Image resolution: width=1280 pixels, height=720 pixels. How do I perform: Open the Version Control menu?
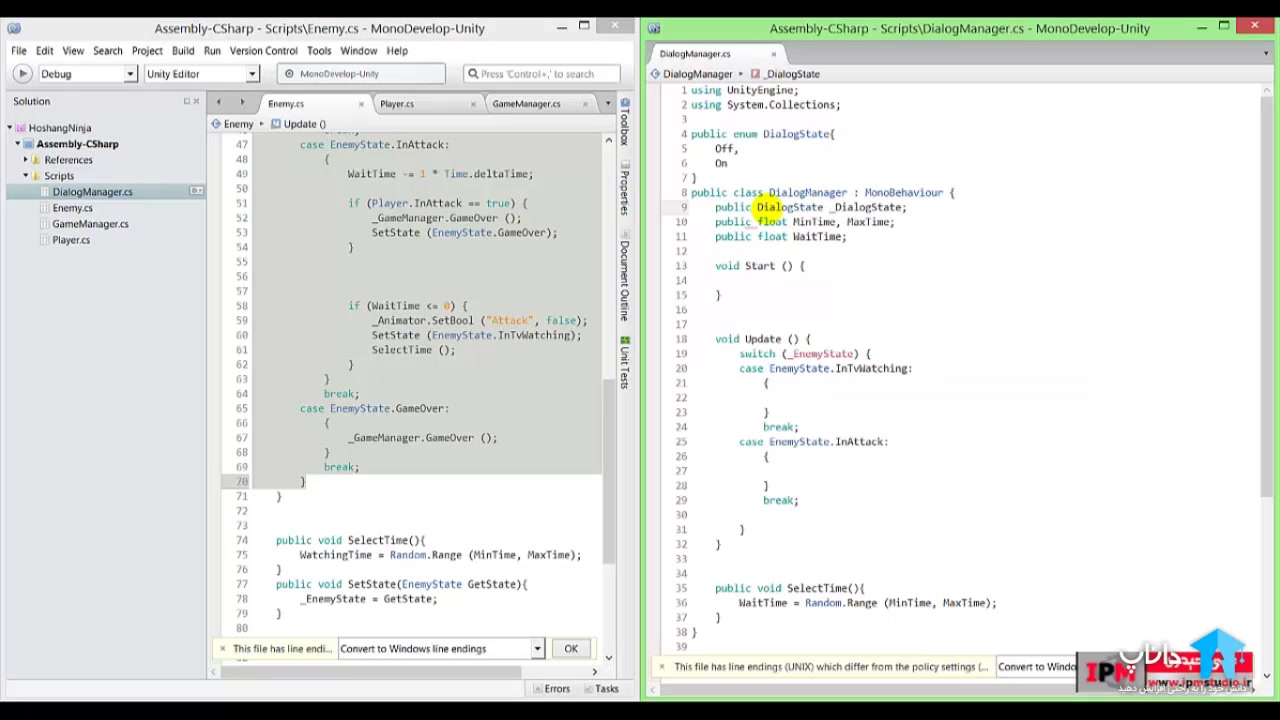coord(263,51)
